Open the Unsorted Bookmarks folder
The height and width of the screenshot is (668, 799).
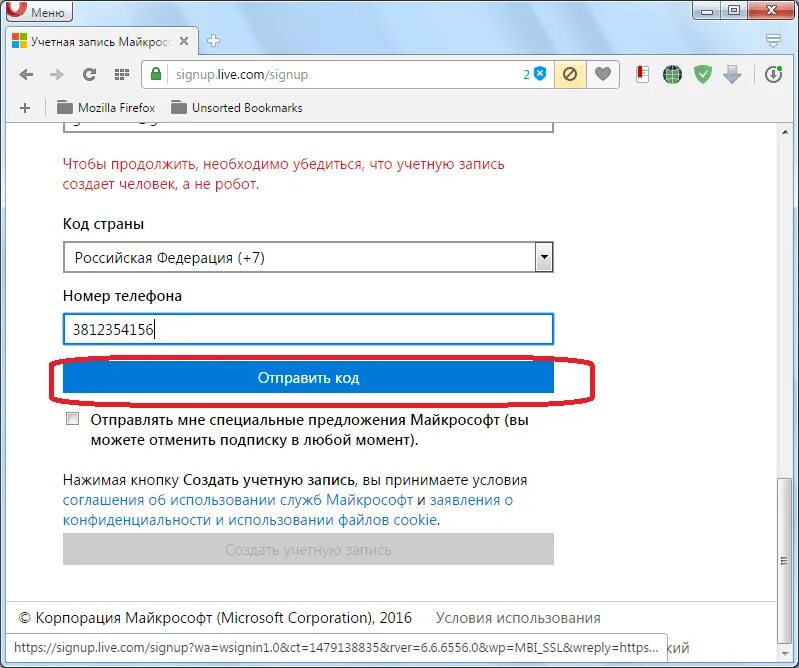point(236,108)
